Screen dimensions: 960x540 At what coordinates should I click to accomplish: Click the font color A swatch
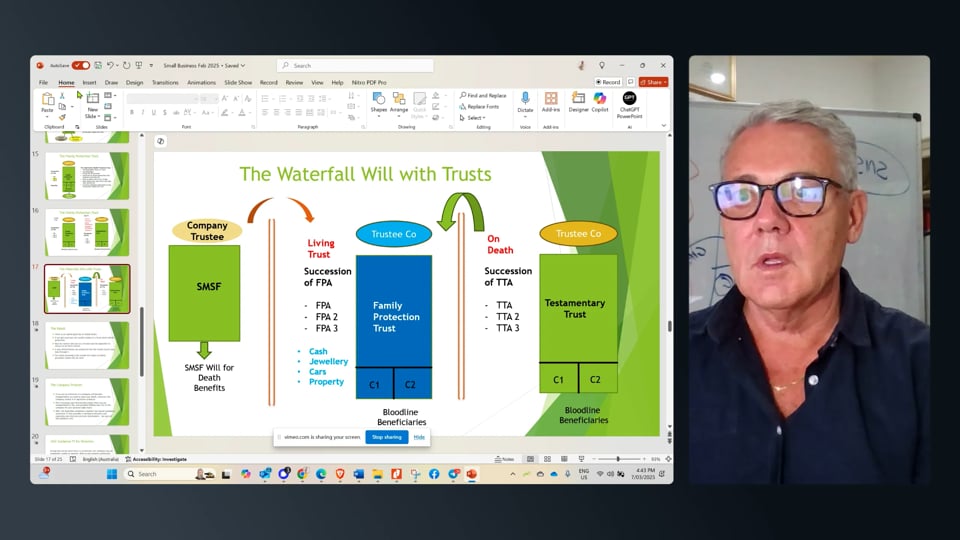click(242, 113)
